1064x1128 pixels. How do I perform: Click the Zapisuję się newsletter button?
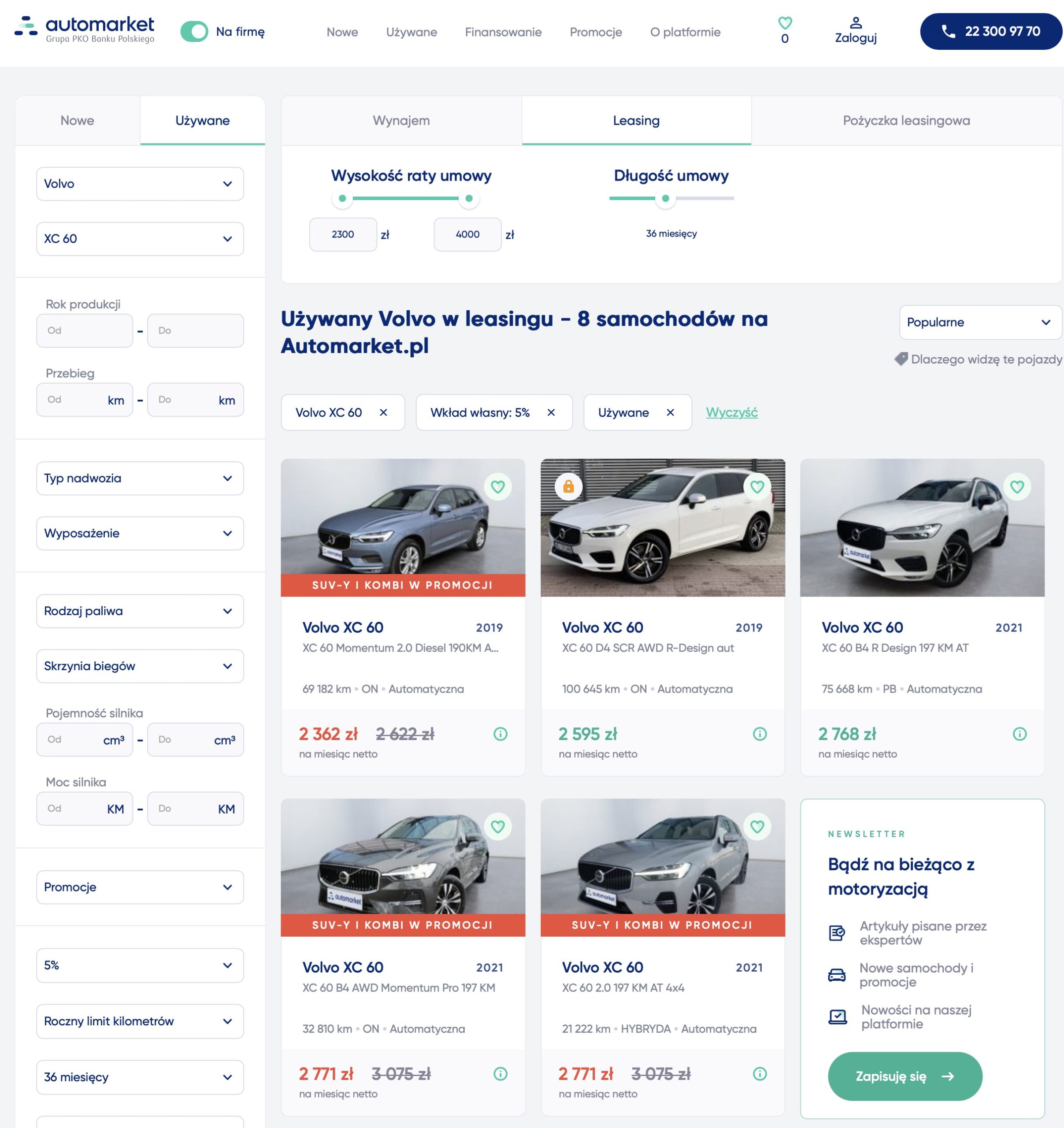pyautogui.click(x=905, y=1076)
